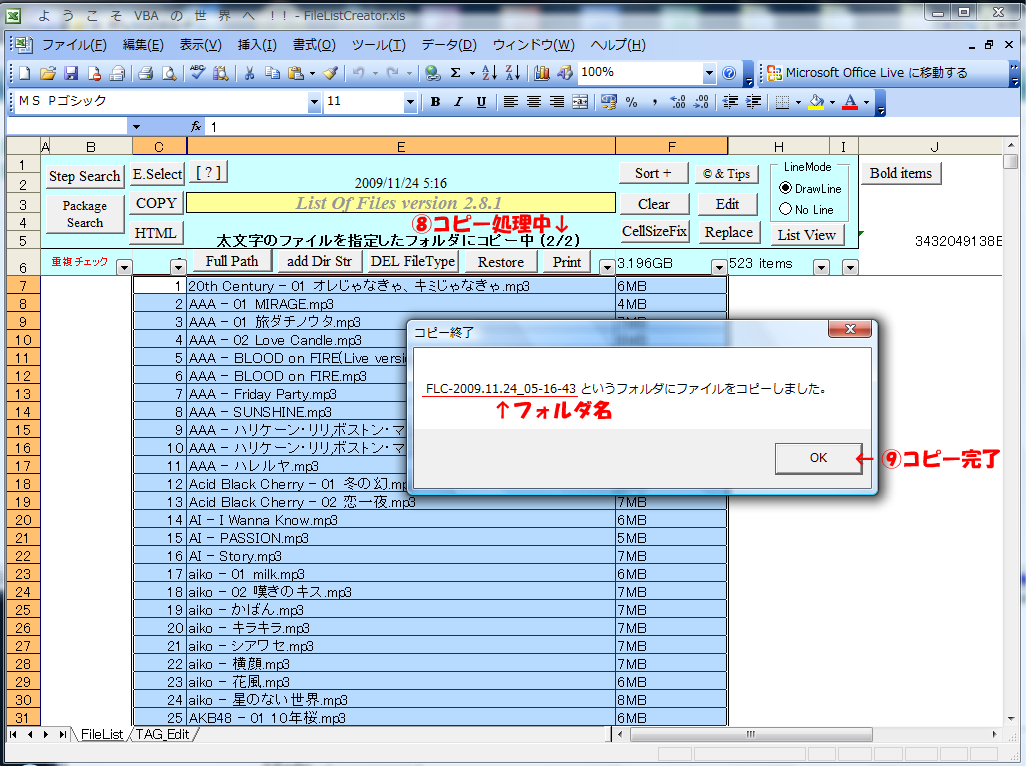Open filter dropdown for 3.196GB column
The width and height of the screenshot is (1026, 766).
point(719,267)
